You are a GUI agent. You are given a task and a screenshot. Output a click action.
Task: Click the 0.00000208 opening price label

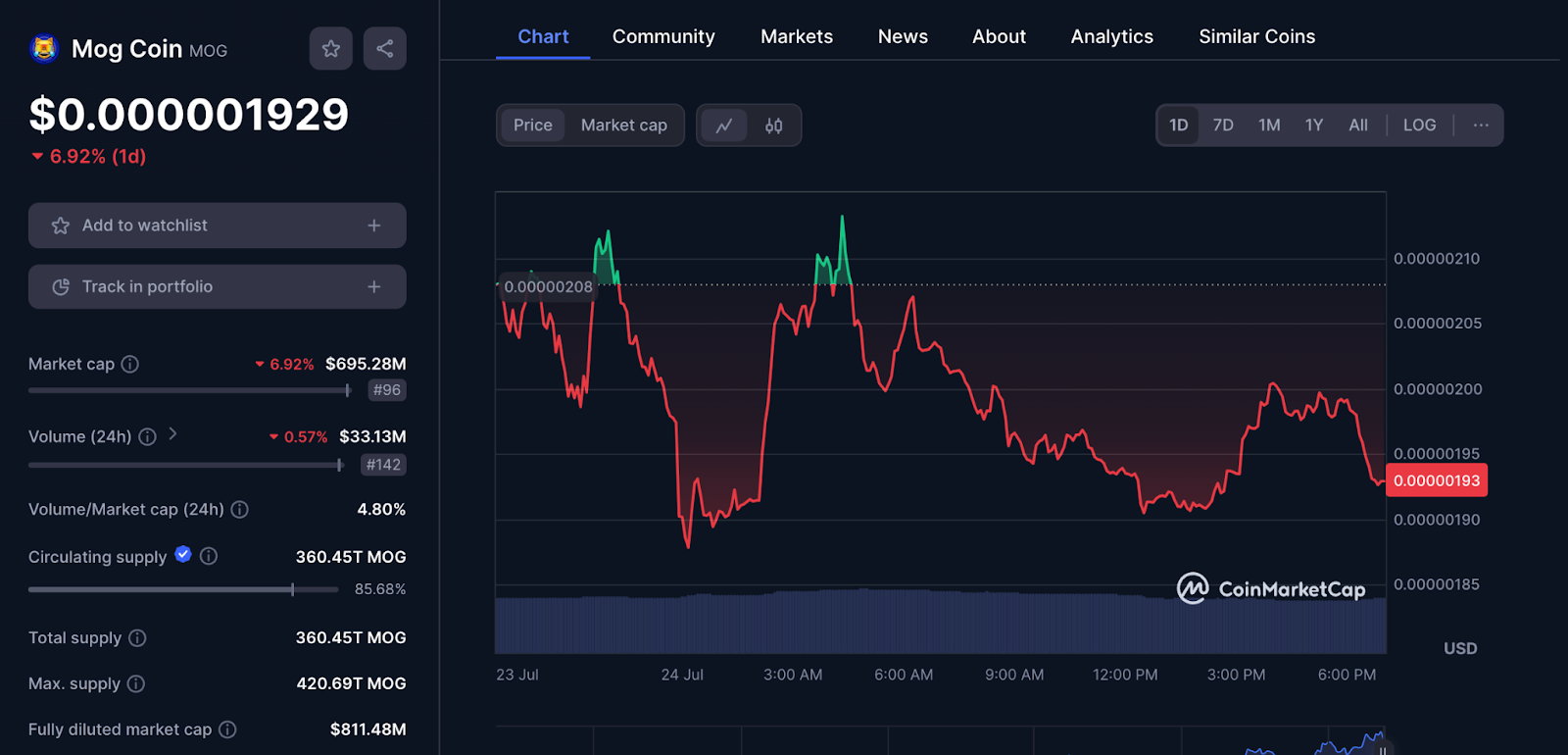(x=548, y=287)
